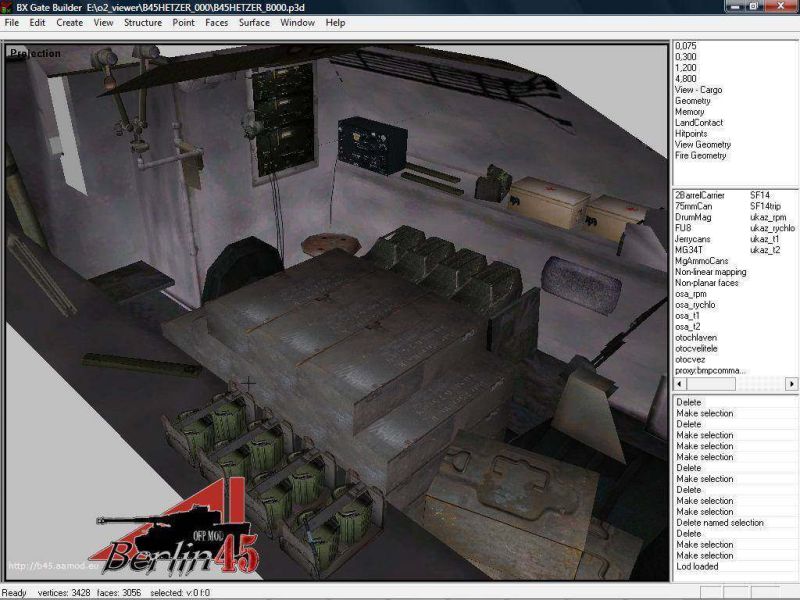Select the FU8 named selection
Viewport: 800px width, 600px height.
[x=683, y=228]
